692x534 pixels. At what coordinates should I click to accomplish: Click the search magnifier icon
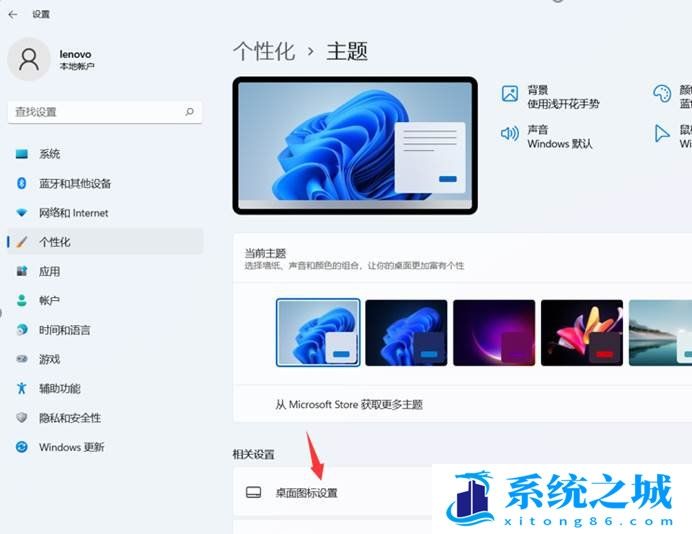click(189, 112)
